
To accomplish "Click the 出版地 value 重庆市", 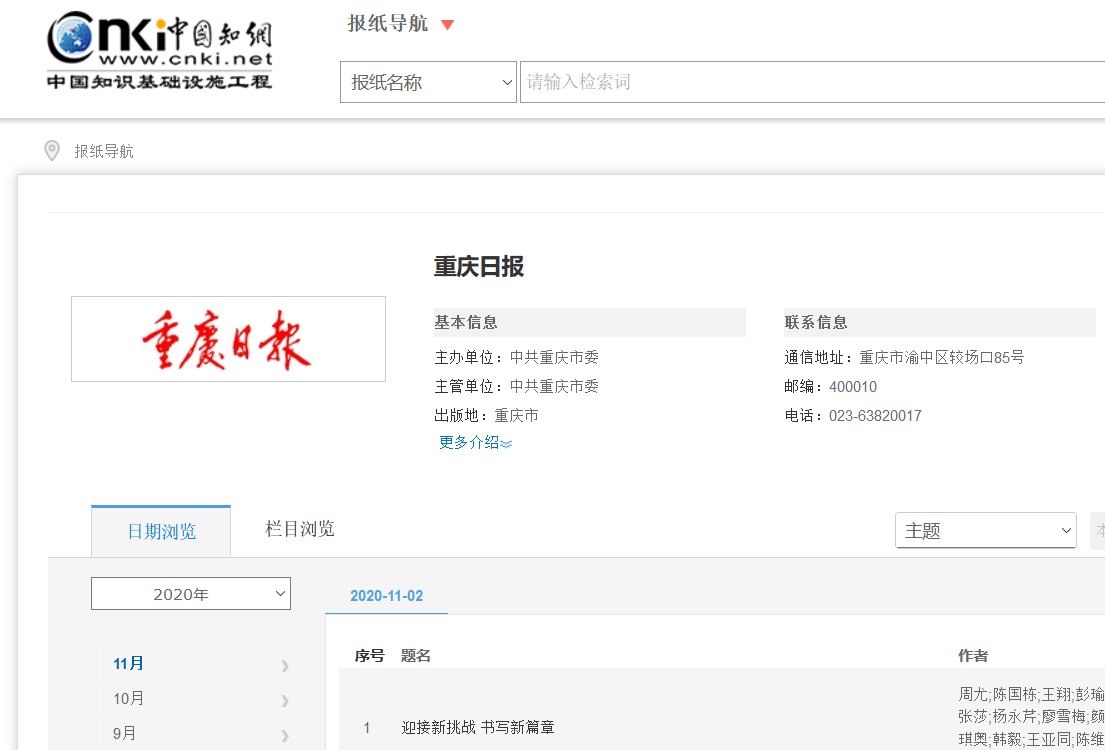I will 517,415.
